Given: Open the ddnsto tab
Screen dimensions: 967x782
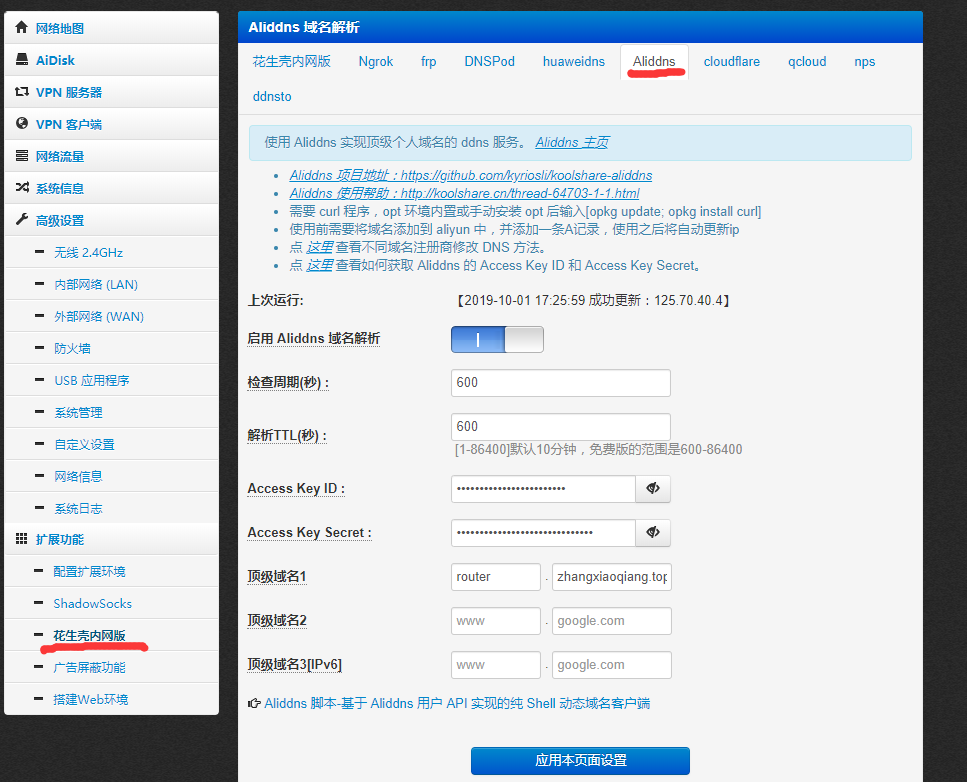Looking at the screenshot, I should 272,96.
